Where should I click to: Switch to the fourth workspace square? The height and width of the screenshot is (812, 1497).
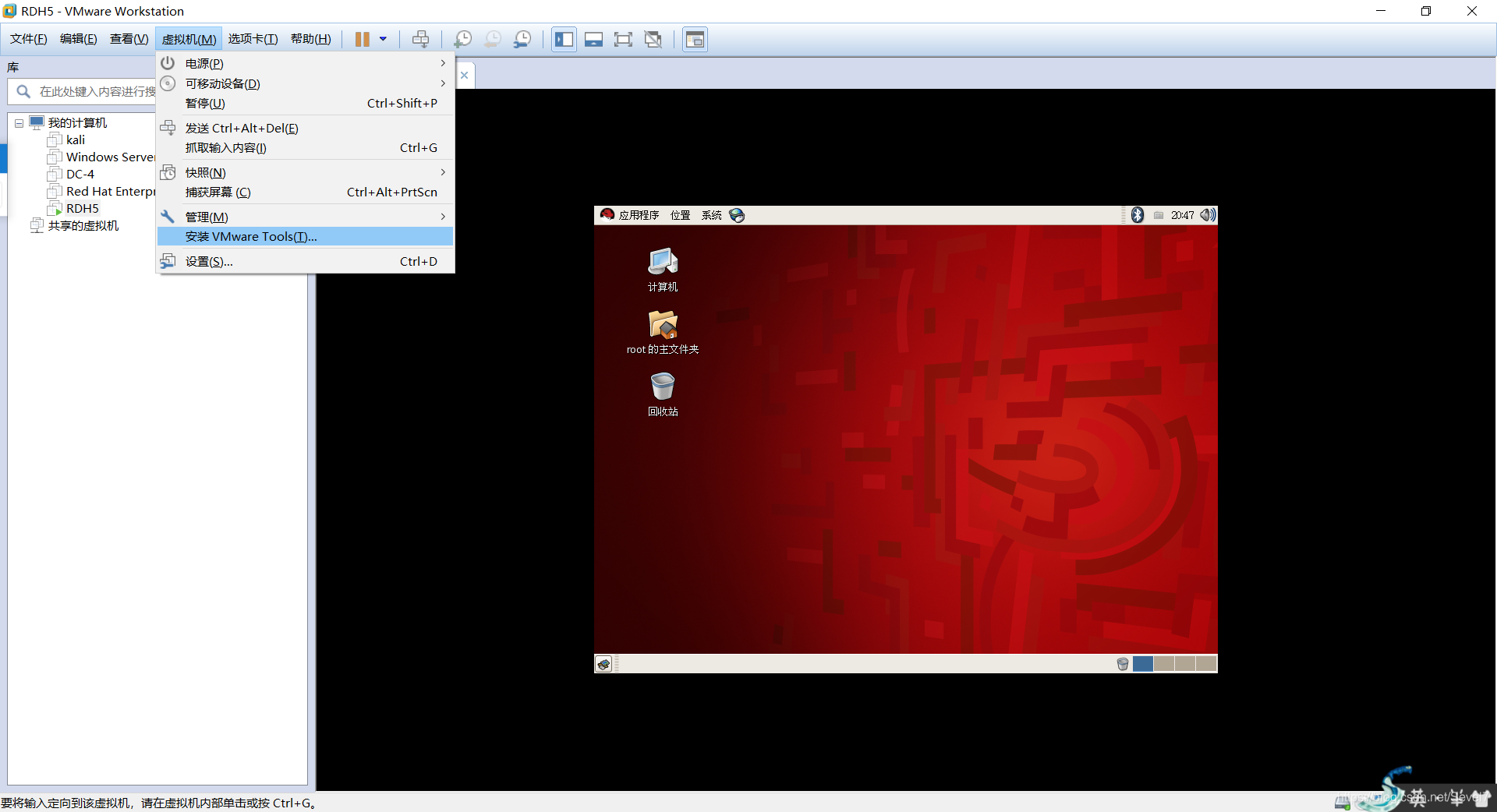pyautogui.click(x=1206, y=664)
